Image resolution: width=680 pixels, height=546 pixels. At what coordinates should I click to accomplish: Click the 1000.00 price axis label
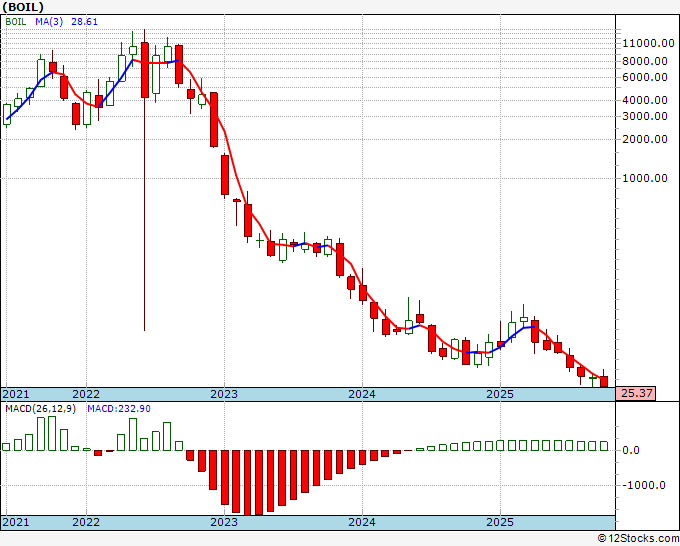(645, 178)
